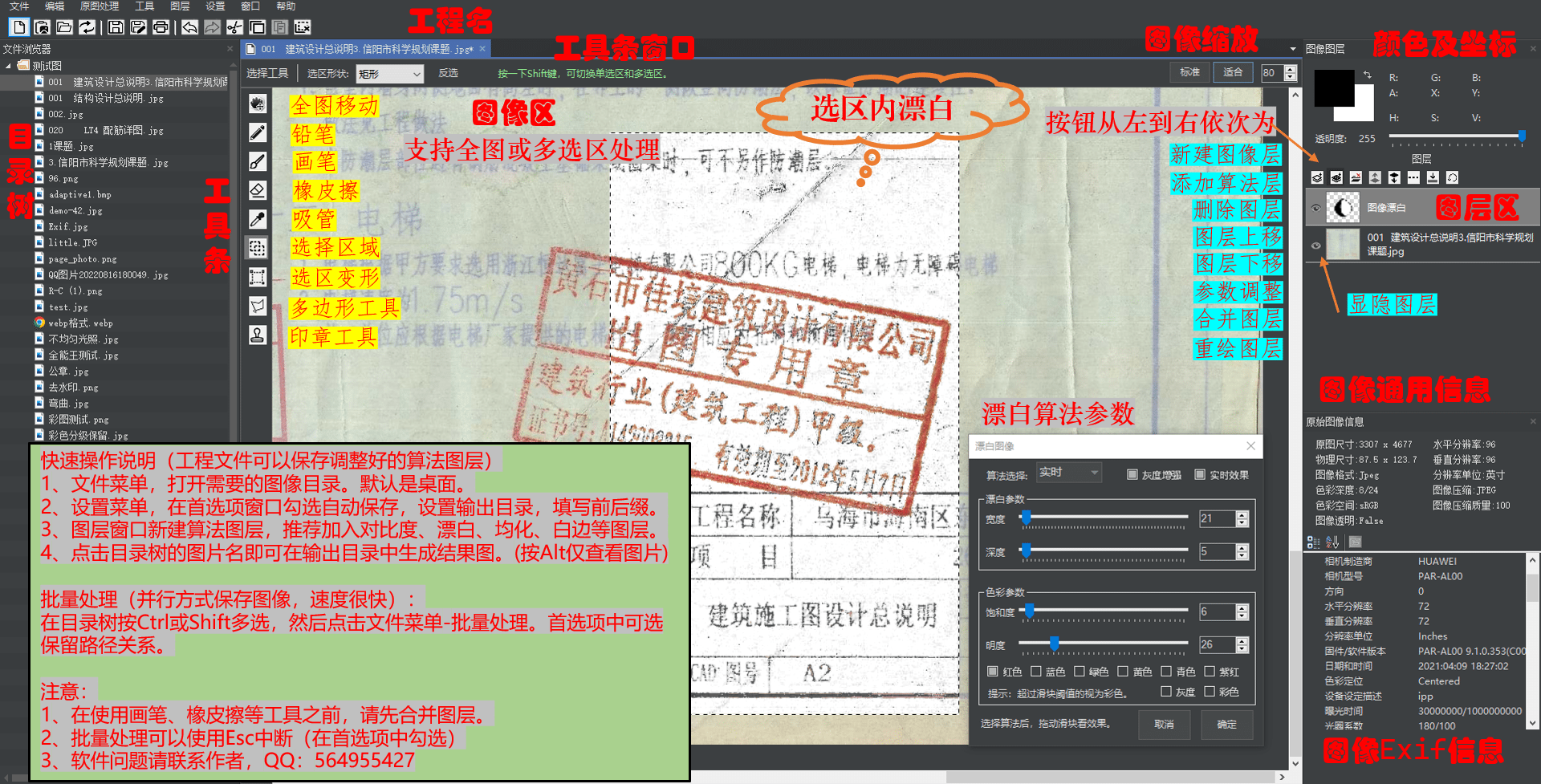This screenshot has width=1541, height=784.
Task: Click layer Parameter adjust icon with dots
Action: 1413,177
